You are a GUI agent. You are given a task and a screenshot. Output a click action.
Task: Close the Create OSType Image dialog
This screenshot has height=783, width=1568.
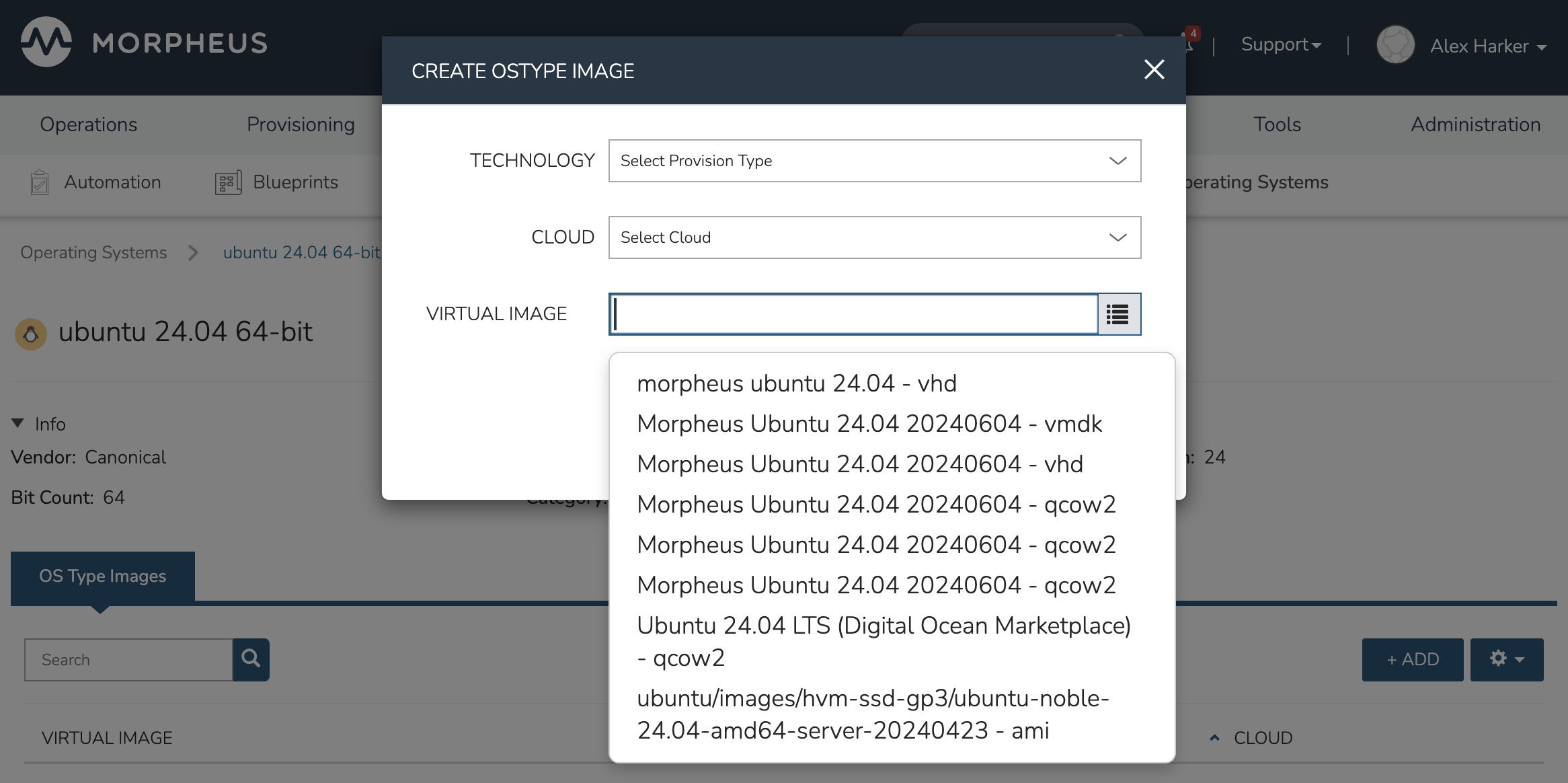1154,69
